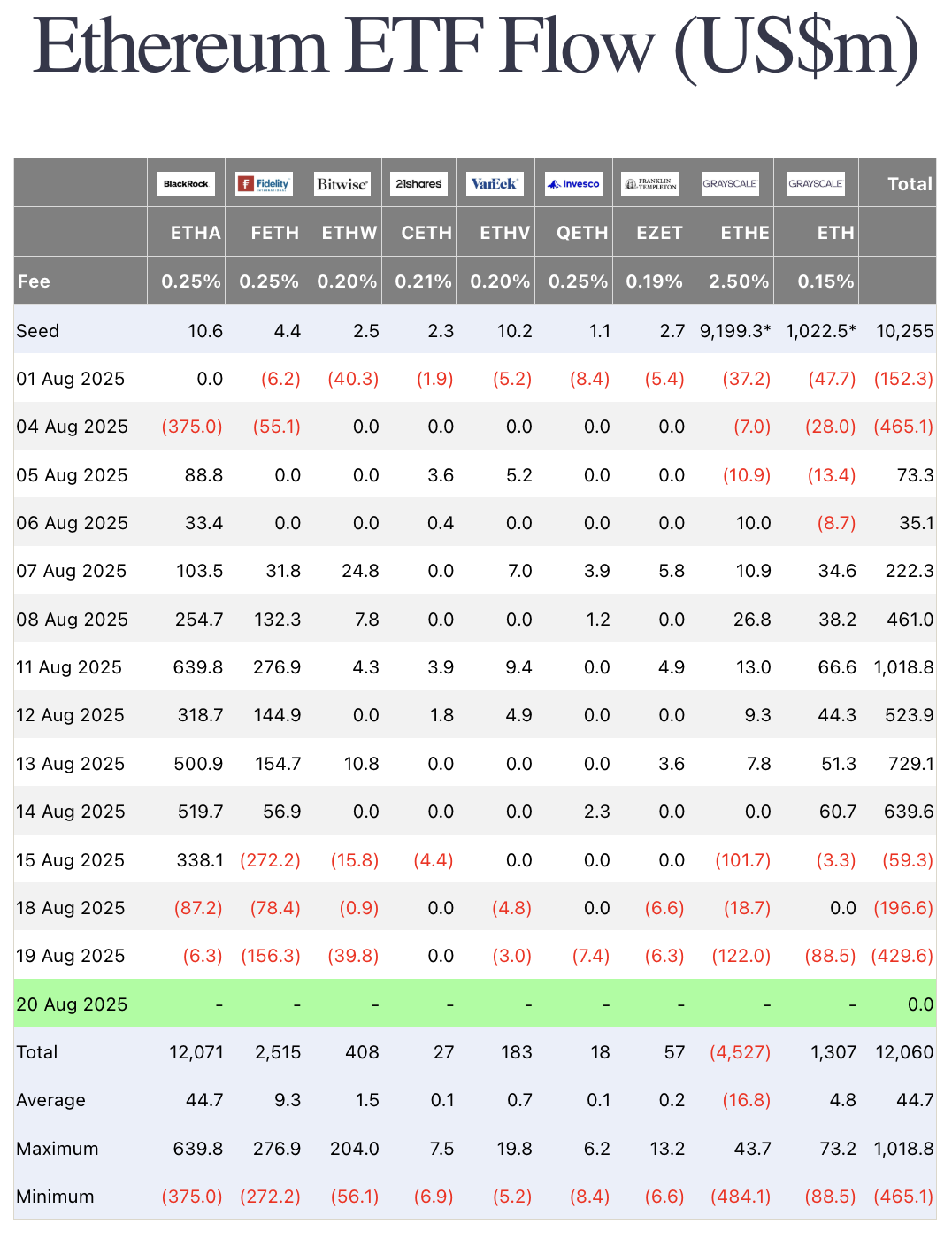The height and width of the screenshot is (1239, 952).
Task: Click the EZET fee value 0.19%
Action: click(x=655, y=281)
